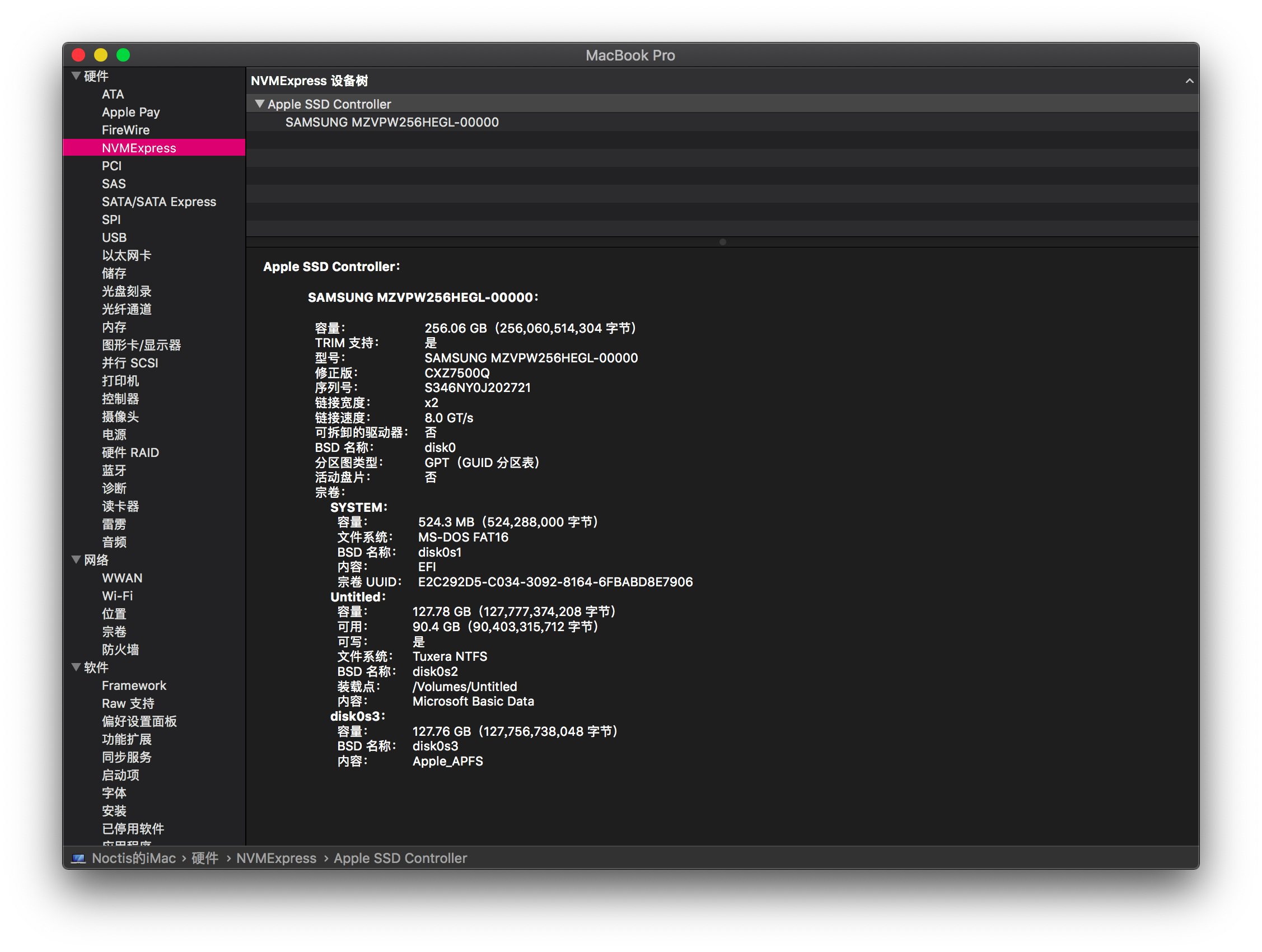Collapse Apple SSD Controller tree node
1262x952 pixels.
(260, 104)
